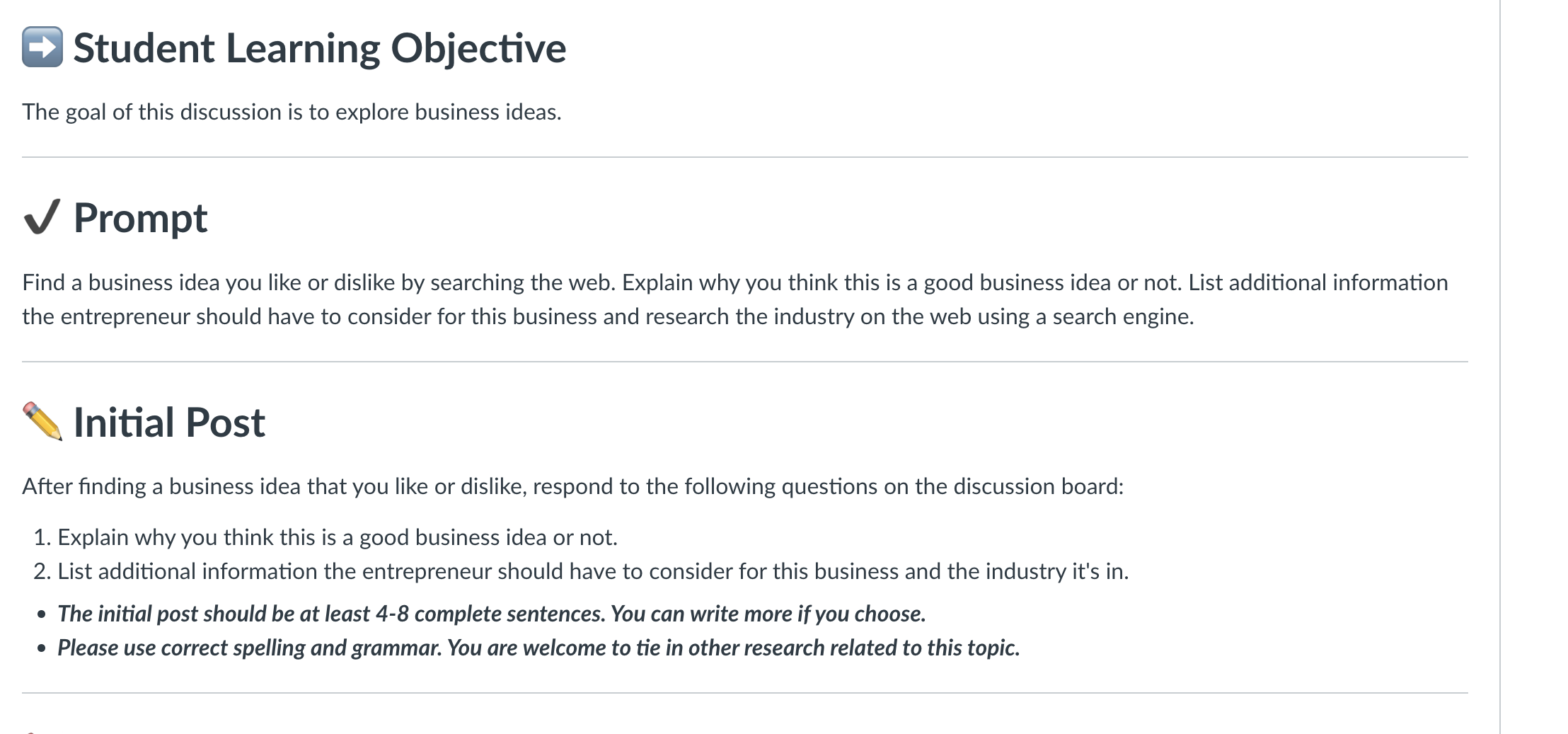Click the Prompt heading text
The height and width of the screenshot is (734, 1568).
point(140,217)
